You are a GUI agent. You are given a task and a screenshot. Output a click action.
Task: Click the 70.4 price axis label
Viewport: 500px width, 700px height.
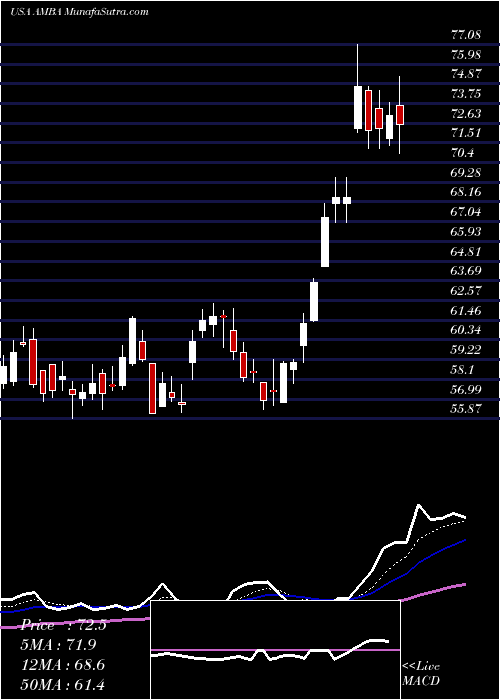tap(463, 153)
